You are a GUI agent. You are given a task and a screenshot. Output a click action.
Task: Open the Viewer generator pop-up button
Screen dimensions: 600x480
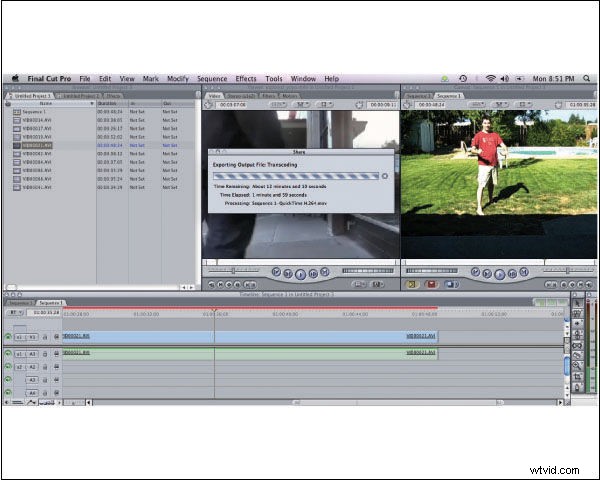tap(377, 284)
